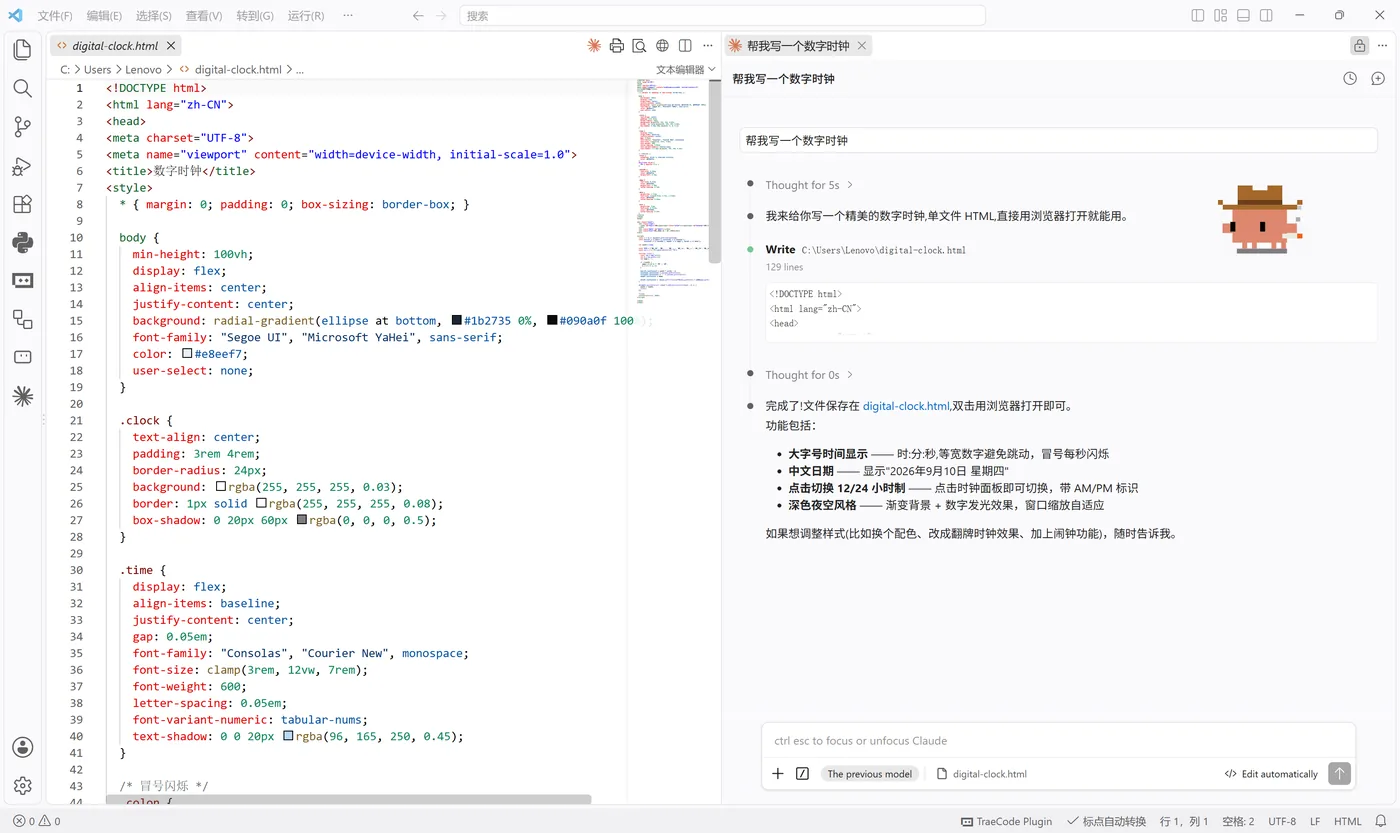Open 文件(F) menu
Screen dimensions: 1400x833
click(55, 16)
